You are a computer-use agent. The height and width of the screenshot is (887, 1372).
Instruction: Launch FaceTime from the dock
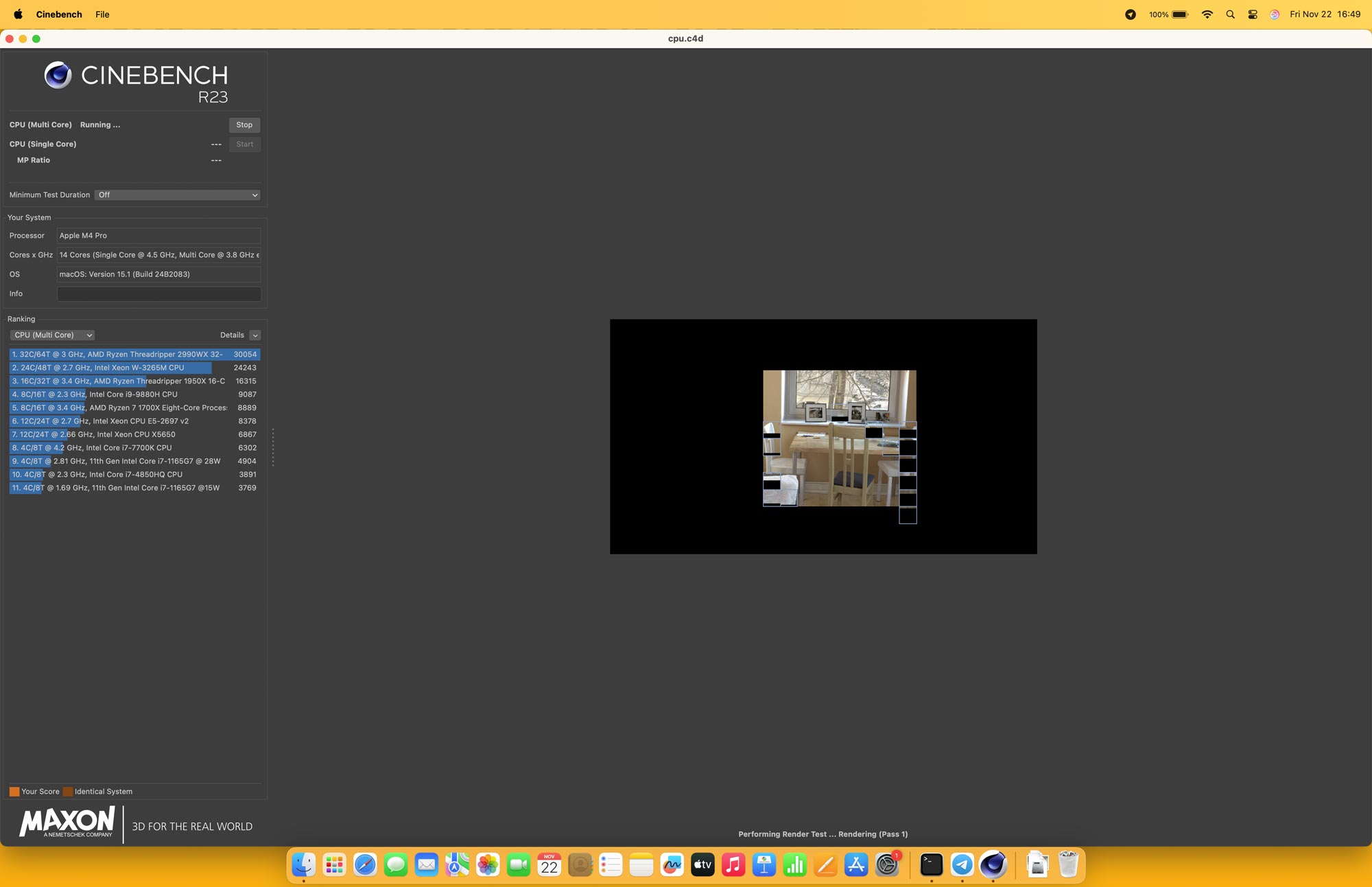point(519,864)
